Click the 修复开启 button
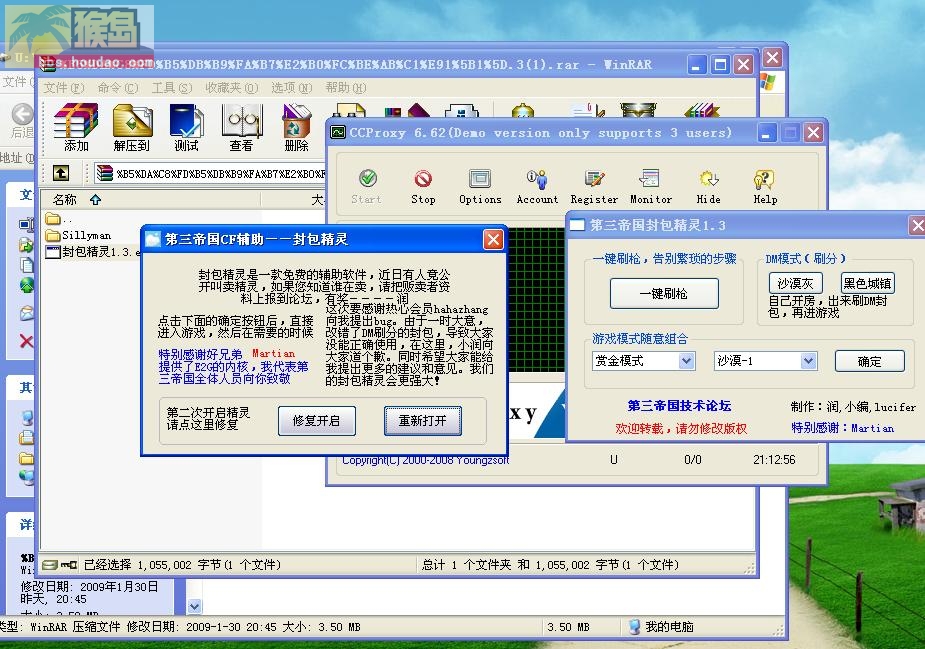The image size is (925, 649). [x=317, y=421]
